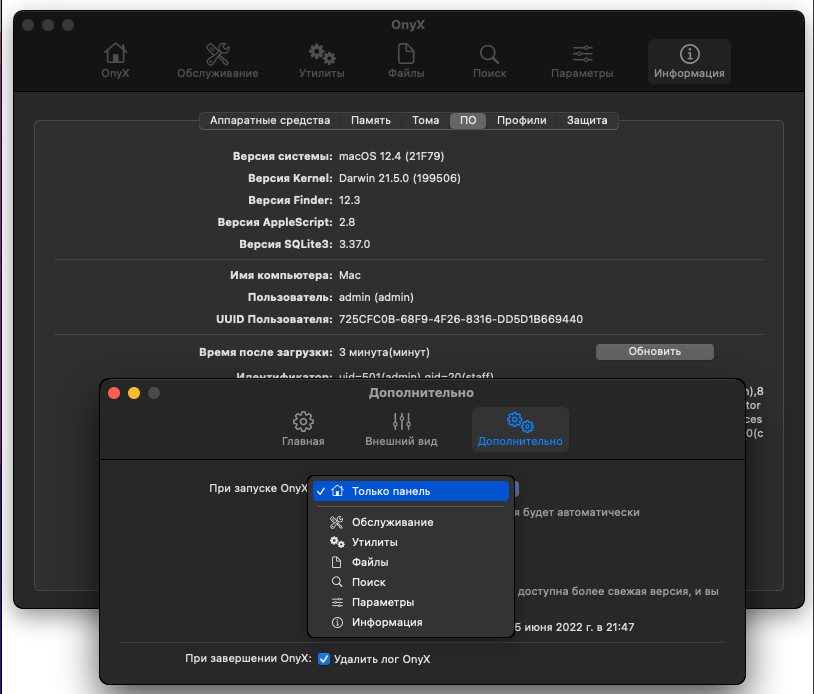Choose Утилиты in startup dropdown list
Screen dimensions: 814x694
point(411,542)
